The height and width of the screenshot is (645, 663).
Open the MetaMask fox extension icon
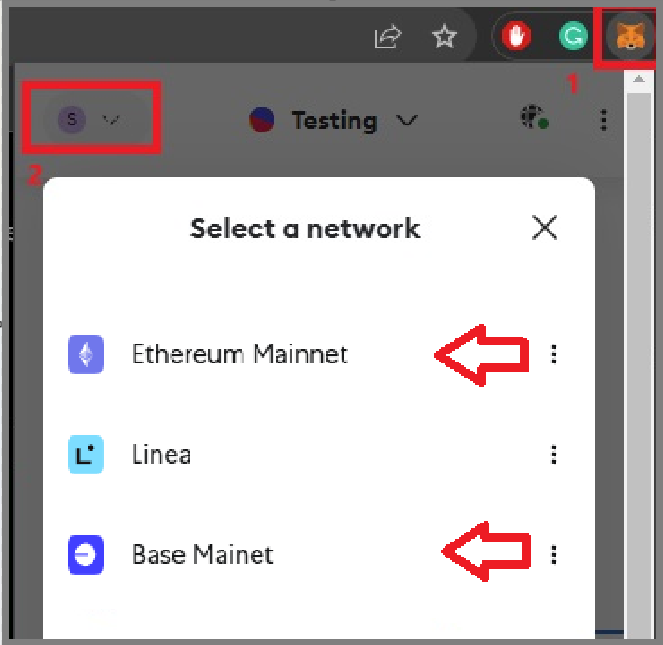[x=630, y=36]
